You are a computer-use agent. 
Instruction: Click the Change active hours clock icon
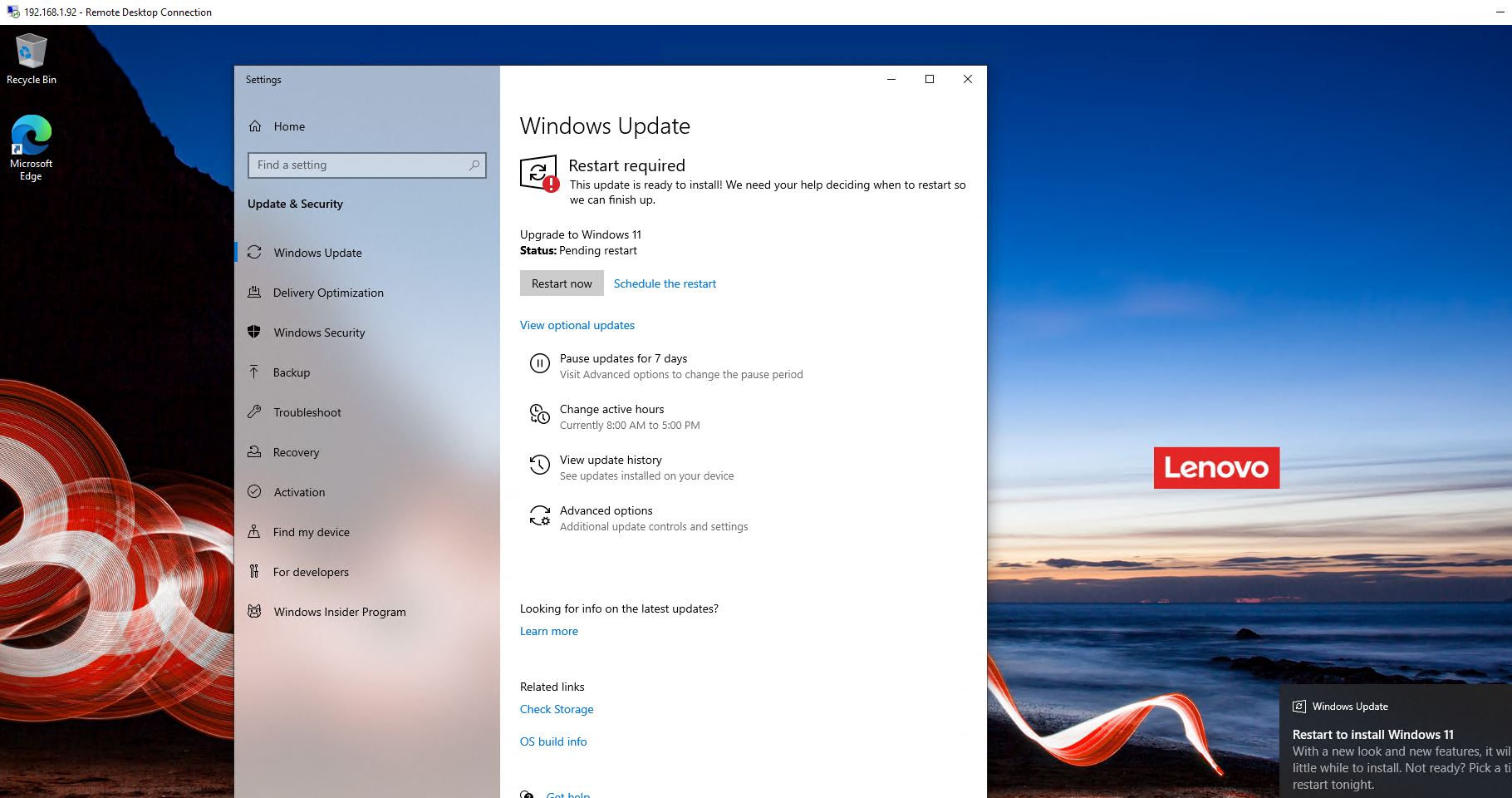coord(540,414)
